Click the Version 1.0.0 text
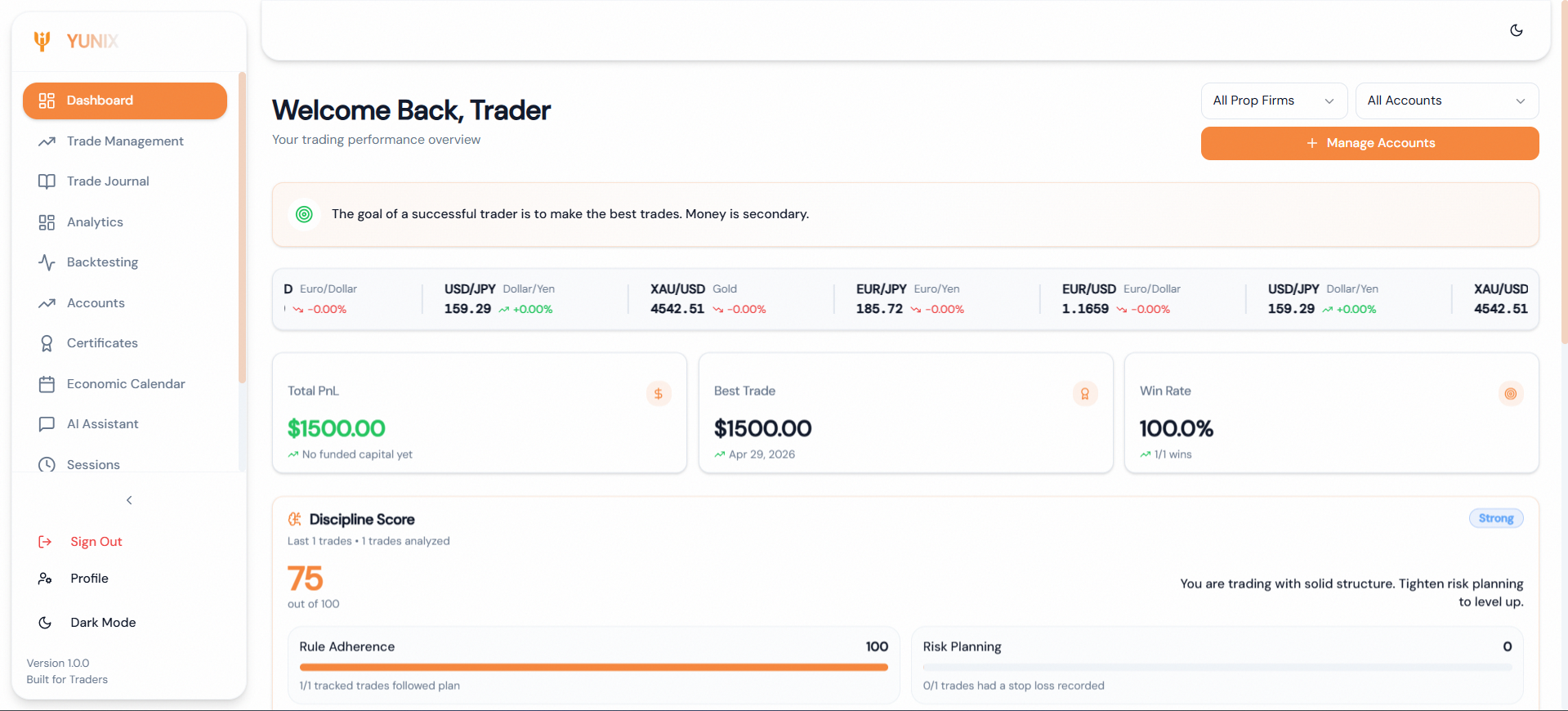 pyautogui.click(x=58, y=663)
